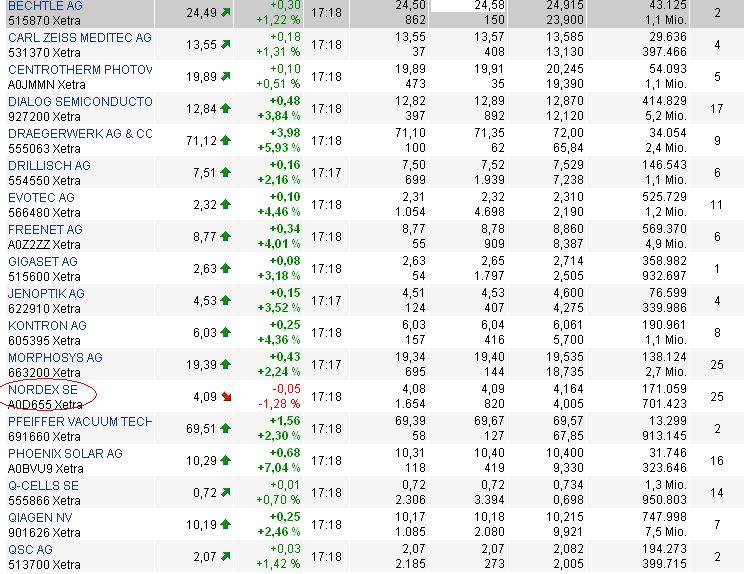Select NORDEX code A0D655 Xetra
The image size is (745, 574).
(45, 404)
